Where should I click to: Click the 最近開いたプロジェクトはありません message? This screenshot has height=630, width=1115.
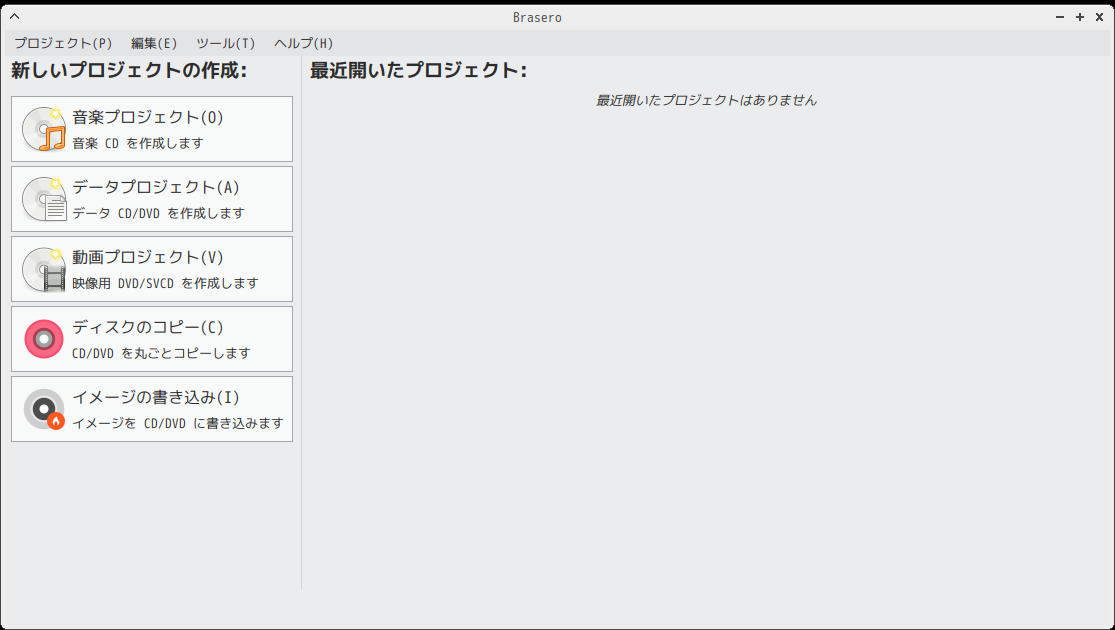pos(706,100)
